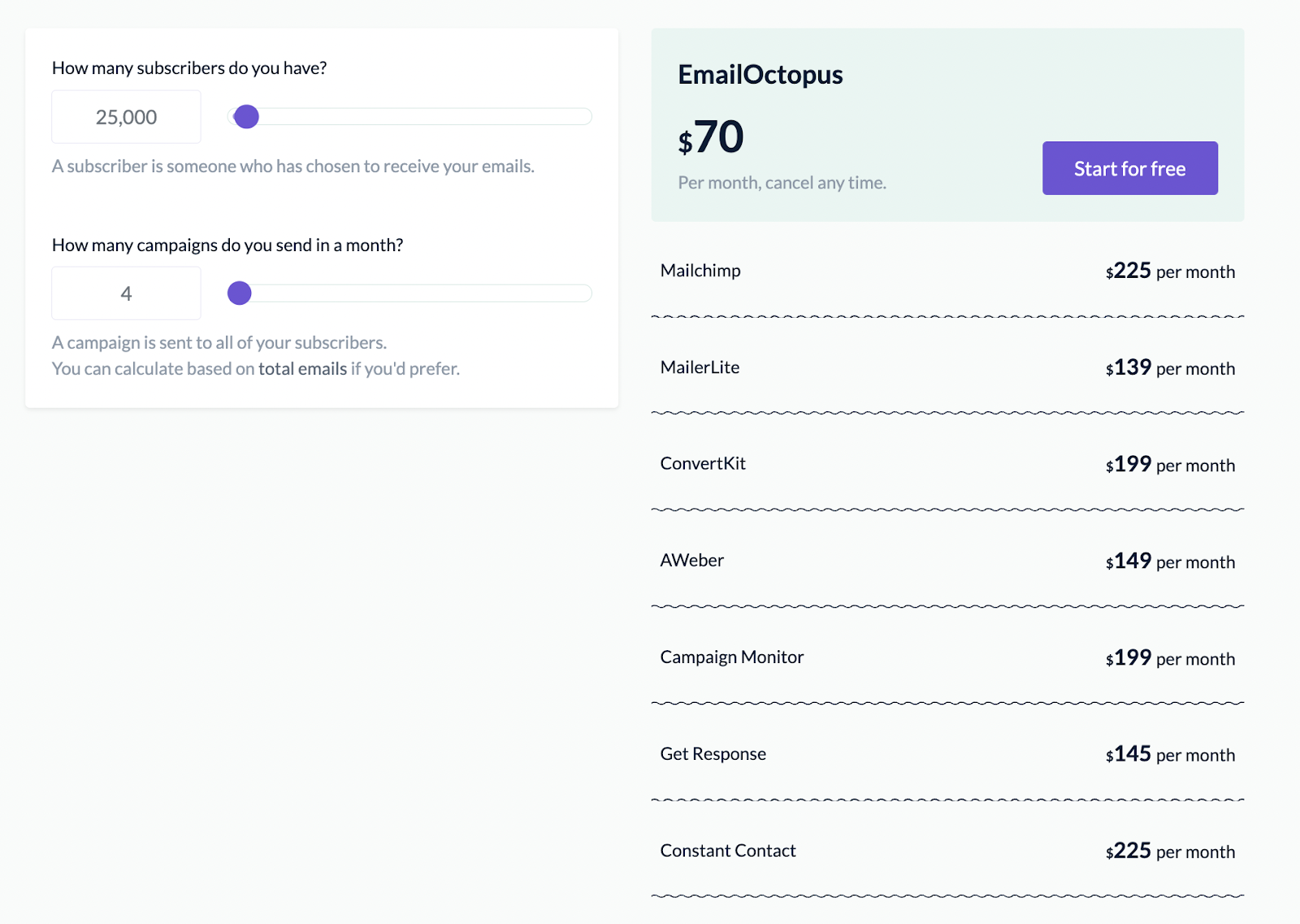Click the campaigns per month input field
This screenshot has width=1300, height=924.
click(x=126, y=293)
